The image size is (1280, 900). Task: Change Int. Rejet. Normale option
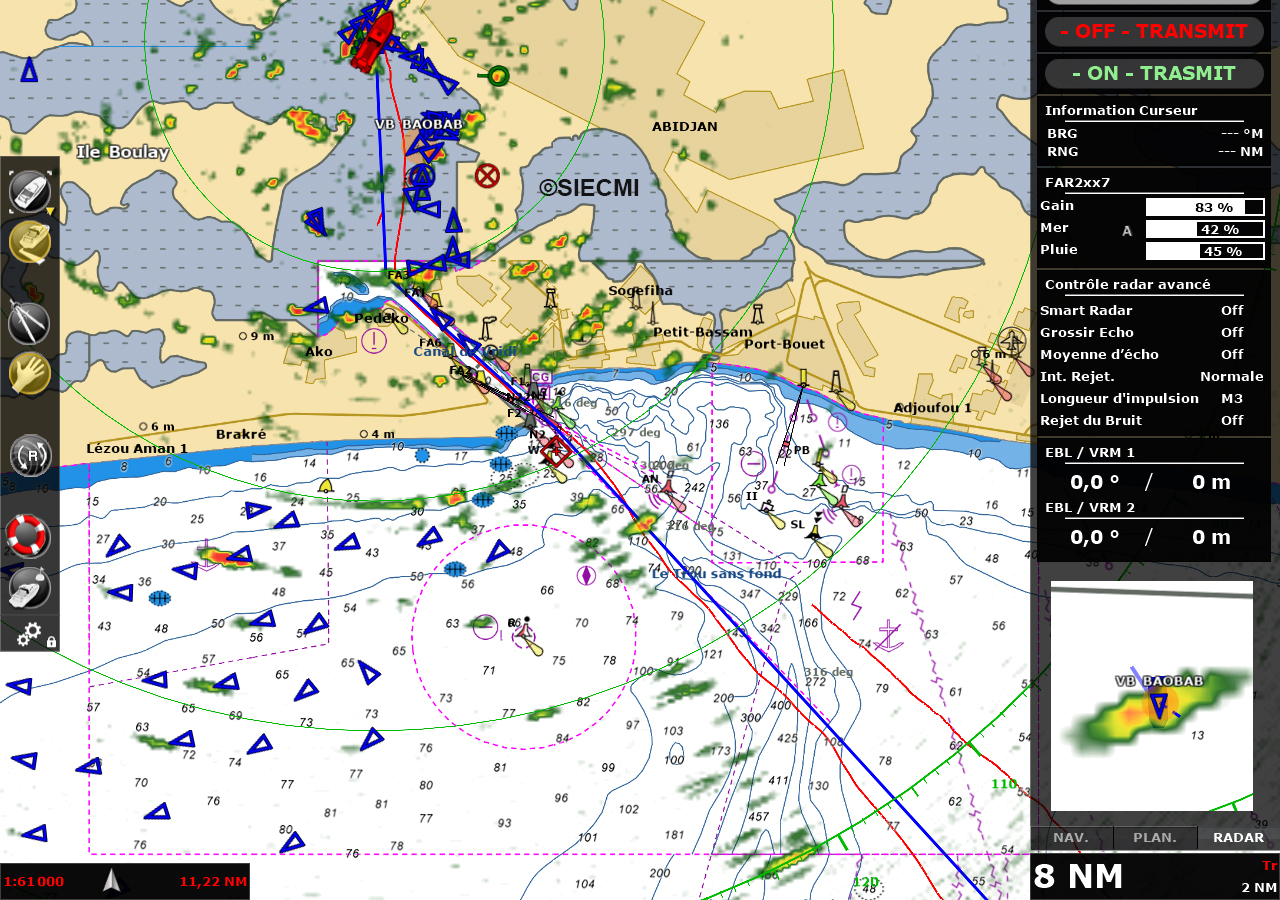click(x=1231, y=376)
